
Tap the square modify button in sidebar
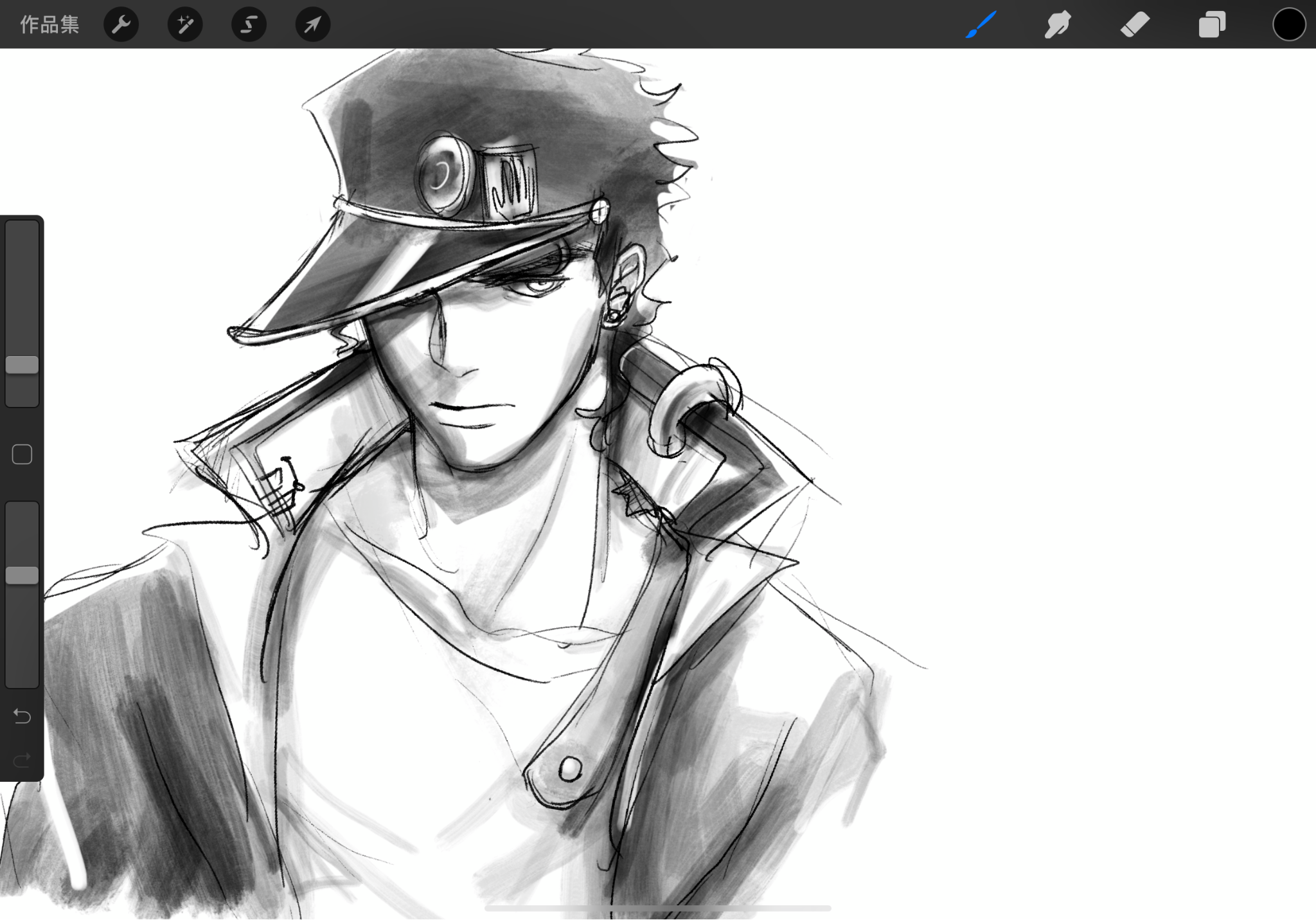tap(22, 455)
